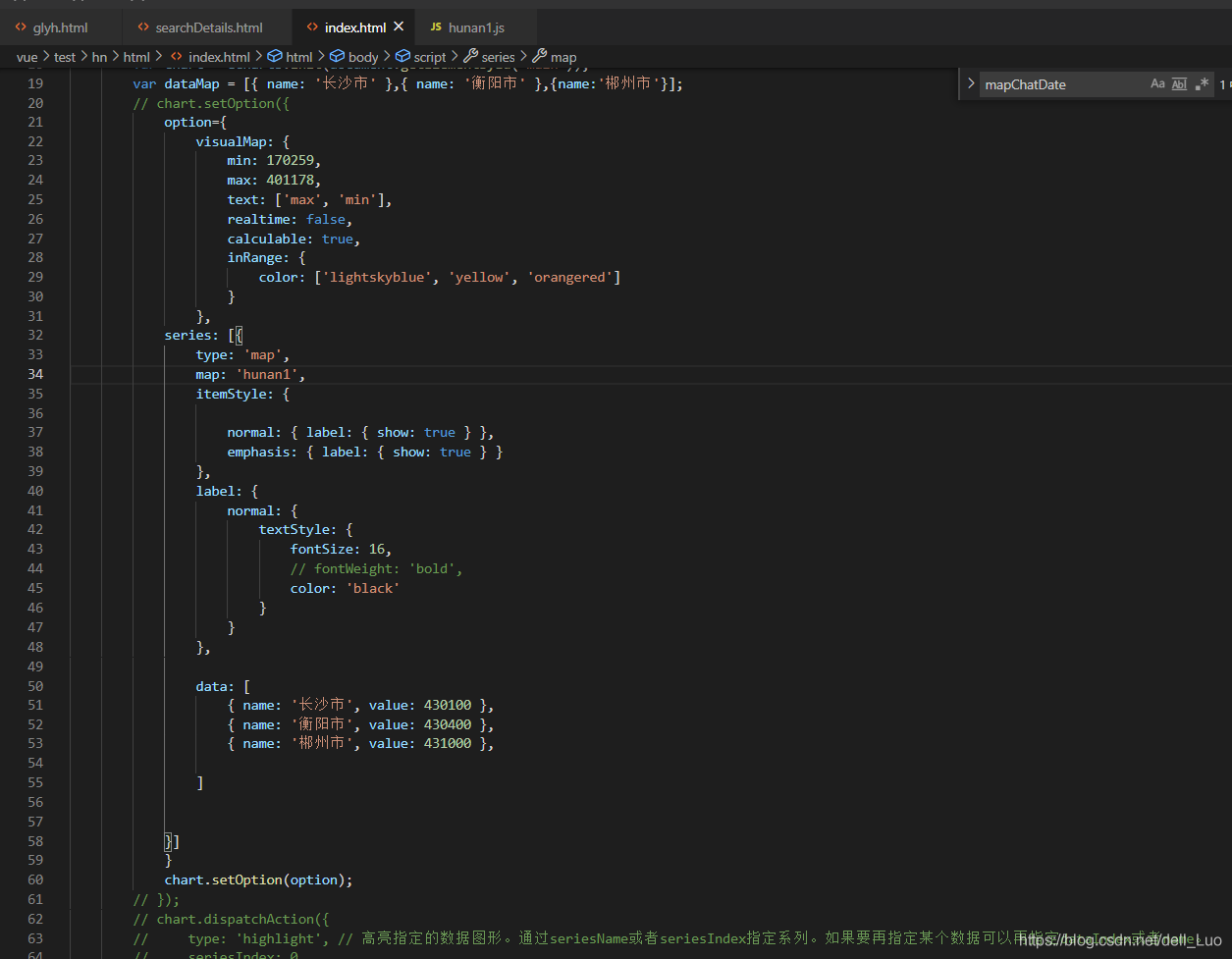The width and height of the screenshot is (1232, 959).
Task: Click value 431000 on line 53
Action: [x=448, y=743]
